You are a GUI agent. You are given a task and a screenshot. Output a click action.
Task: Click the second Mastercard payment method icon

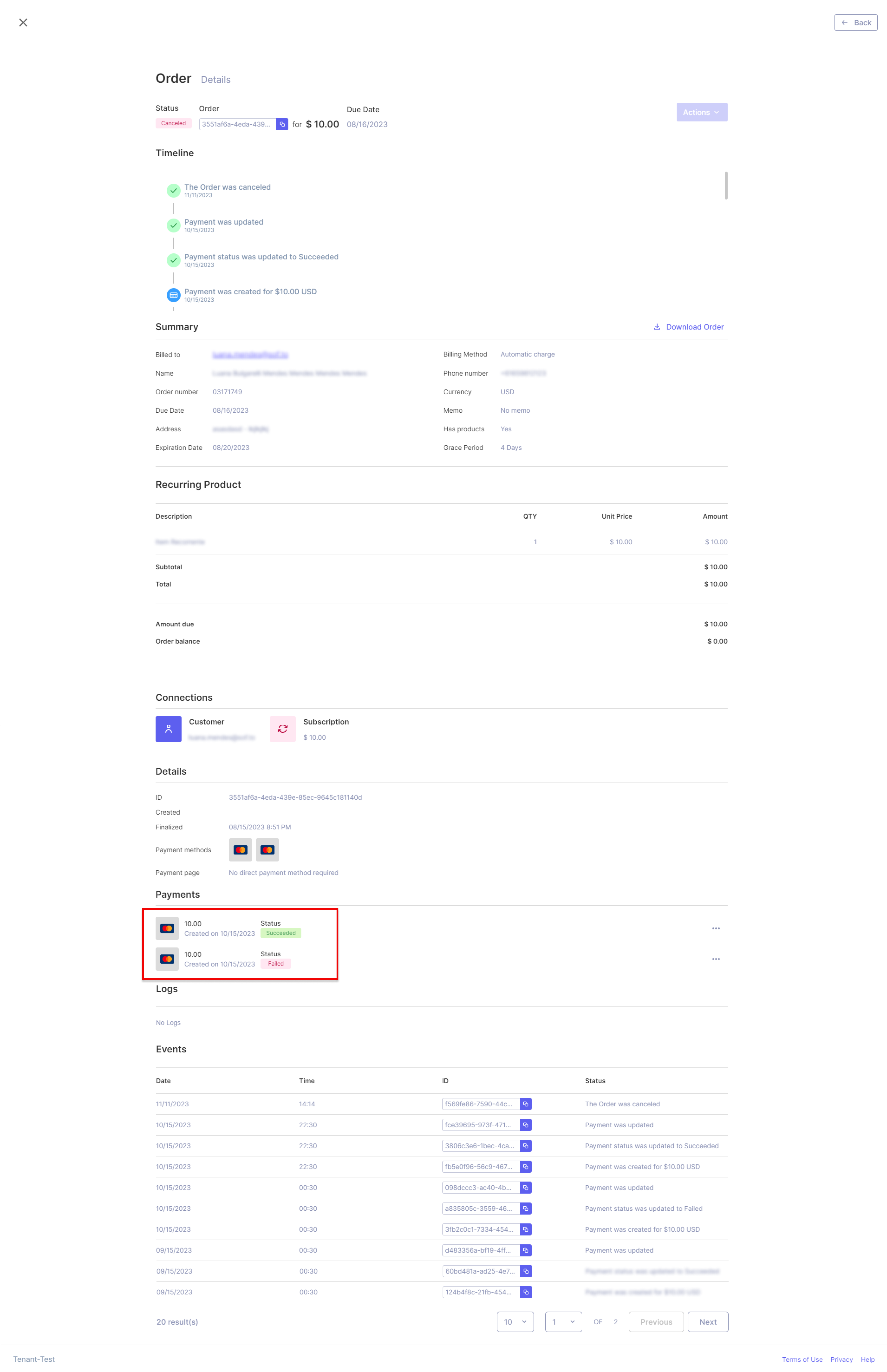pos(267,850)
